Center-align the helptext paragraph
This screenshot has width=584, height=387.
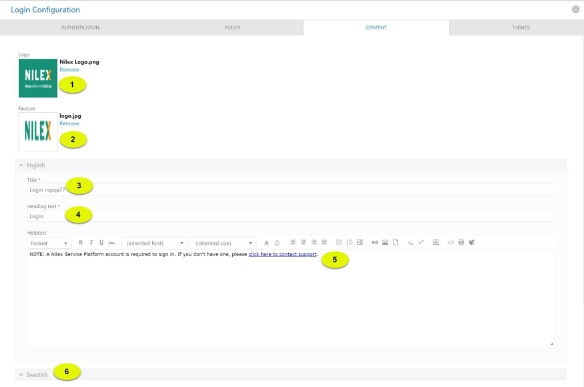(x=304, y=242)
